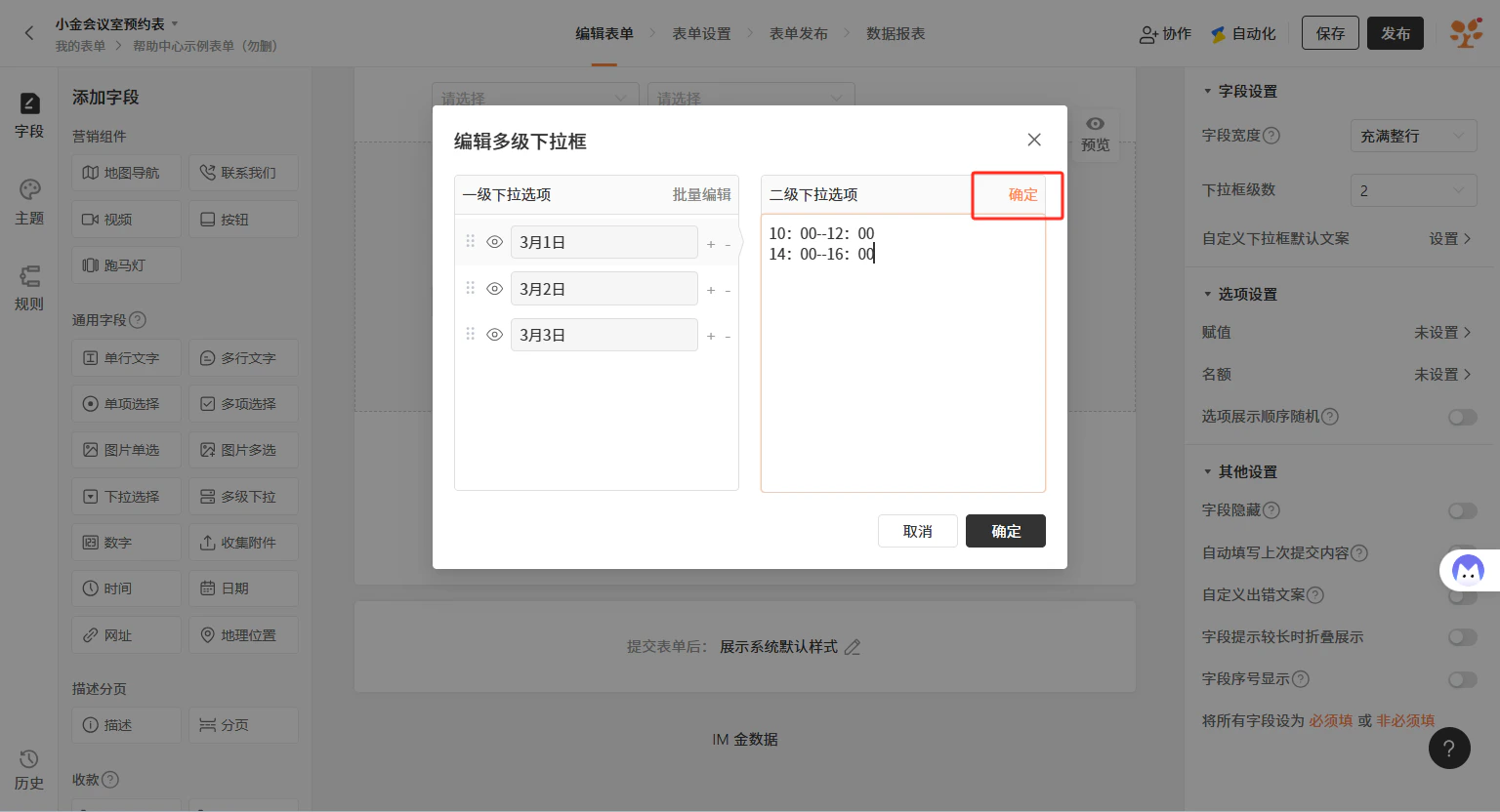
Task: Click the back arrow beside 小金会议室预约表
Action: (29, 33)
